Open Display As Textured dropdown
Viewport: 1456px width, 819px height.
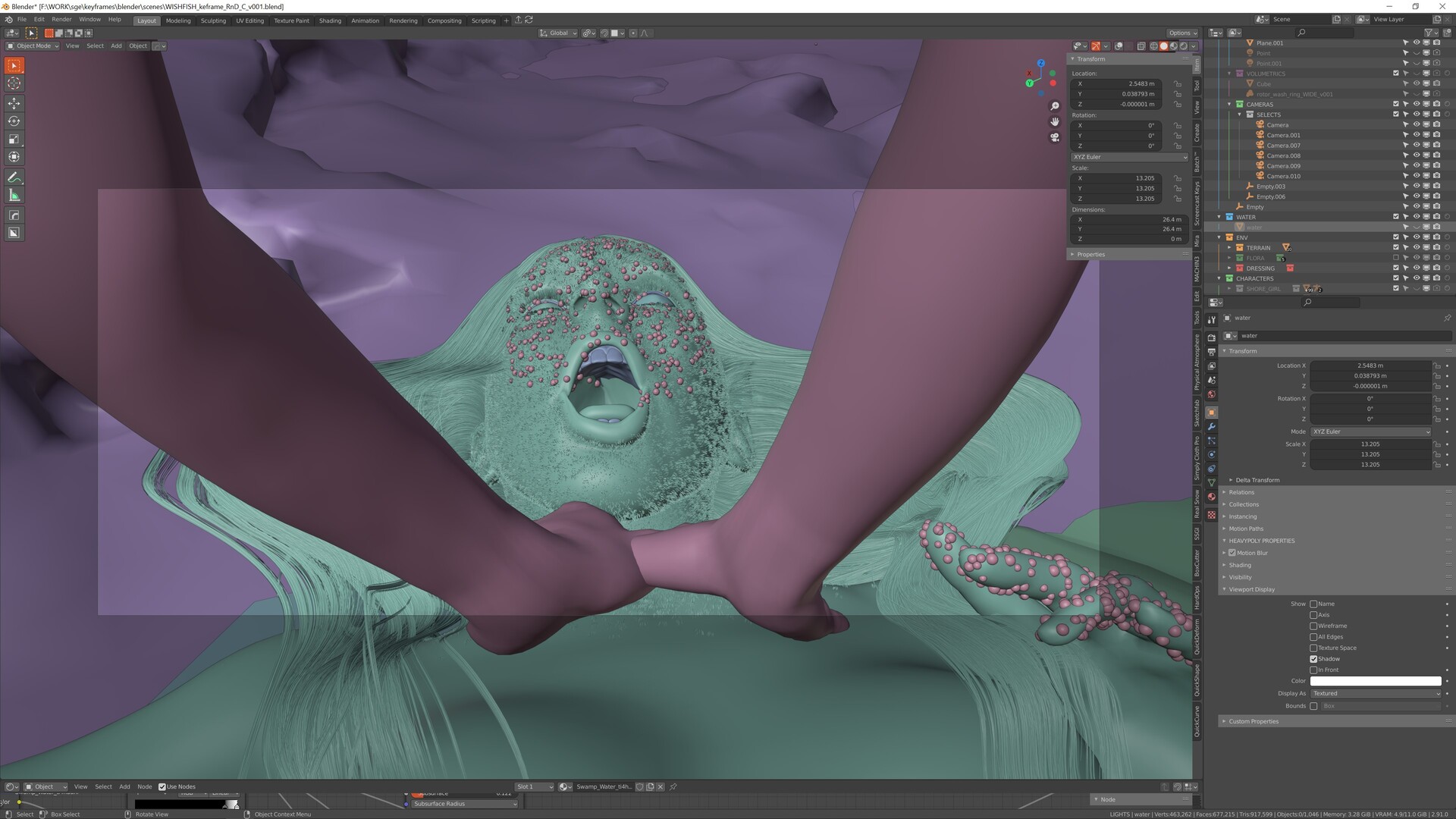coord(1376,694)
